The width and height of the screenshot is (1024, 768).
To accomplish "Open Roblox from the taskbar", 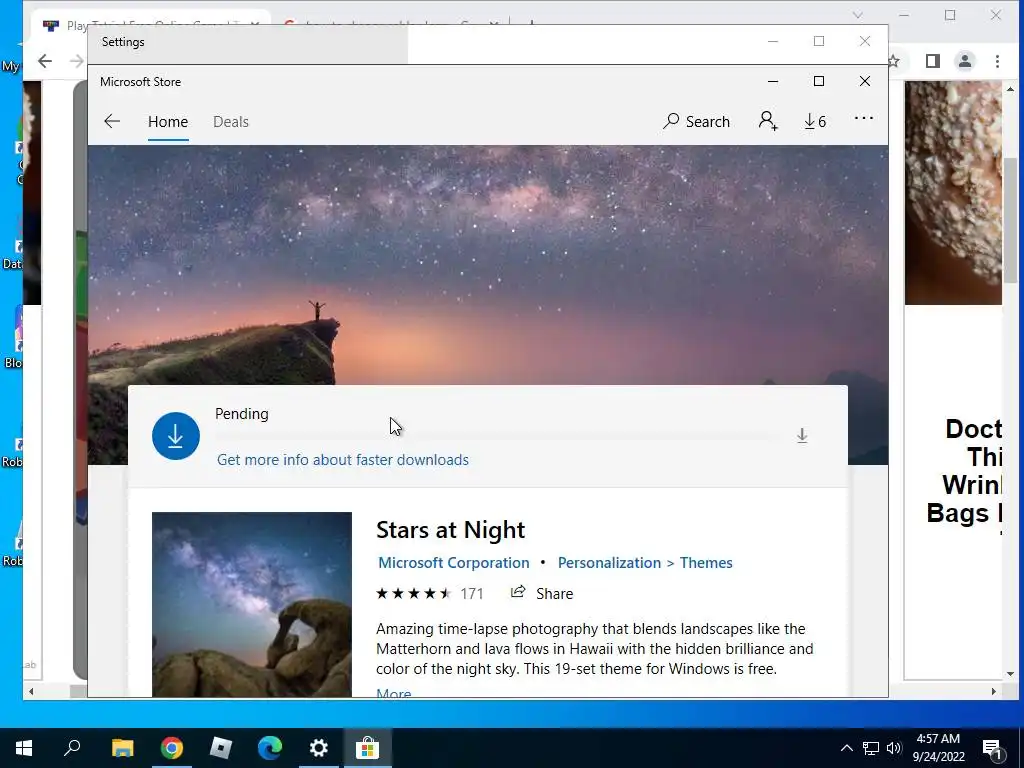I will tap(221, 748).
